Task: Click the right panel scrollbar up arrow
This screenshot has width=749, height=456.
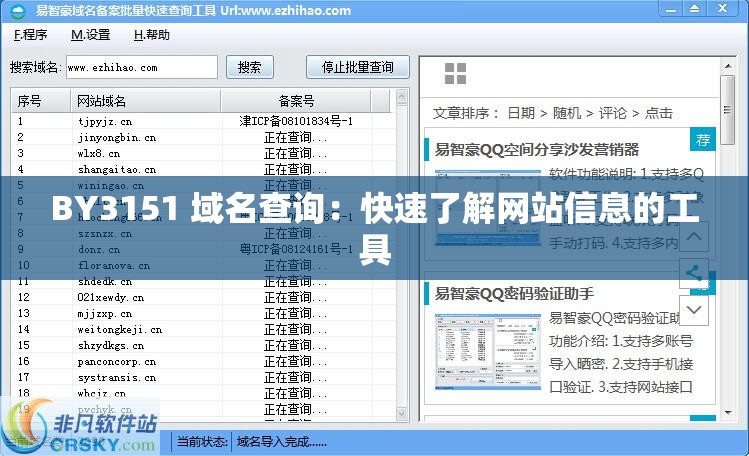Action: [728, 66]
